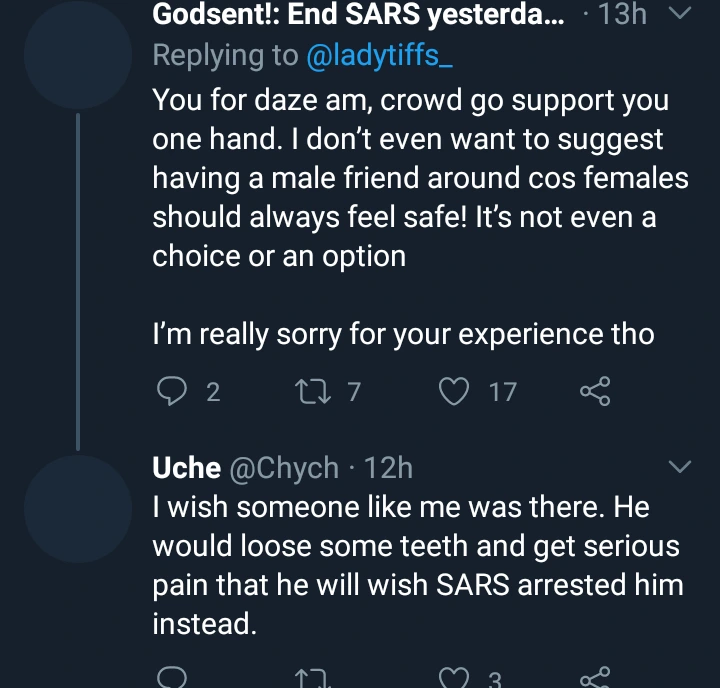Share Godsent's tweet using share icon
Viewport: 720px width, 688px height.
coord(594,392)
